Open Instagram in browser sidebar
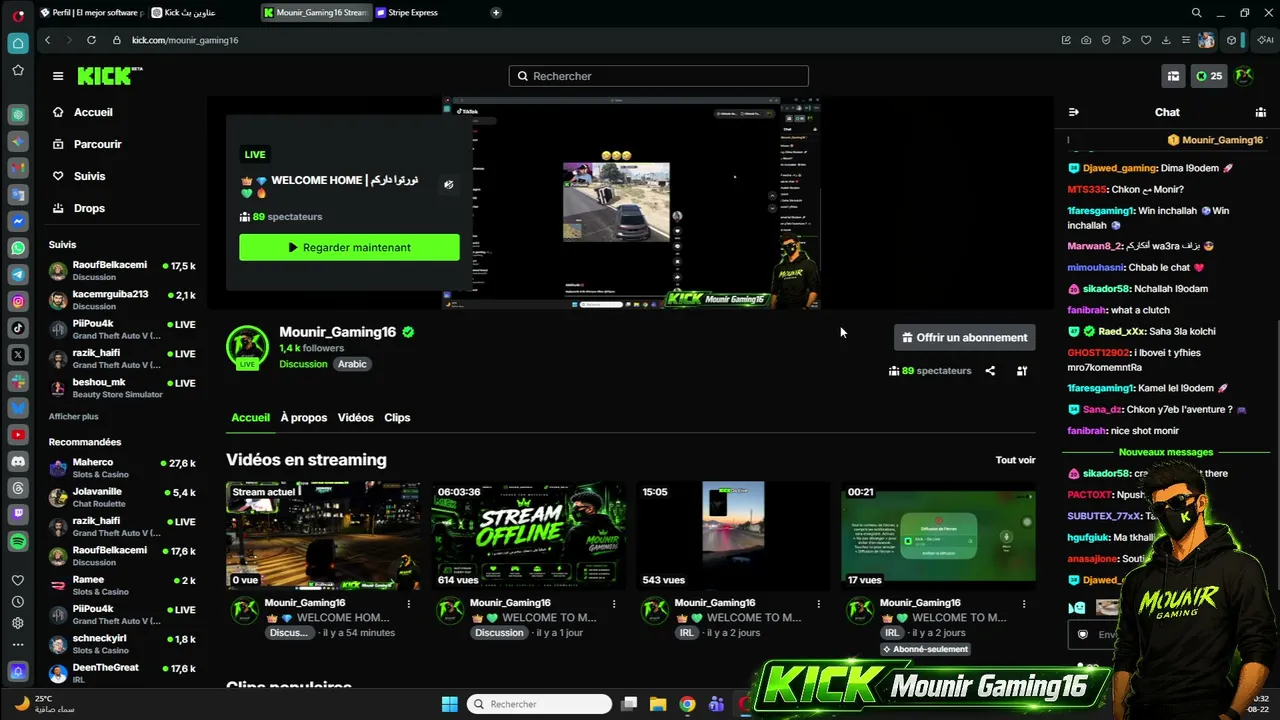1280x720 pixels. click(x=18, y=301)
